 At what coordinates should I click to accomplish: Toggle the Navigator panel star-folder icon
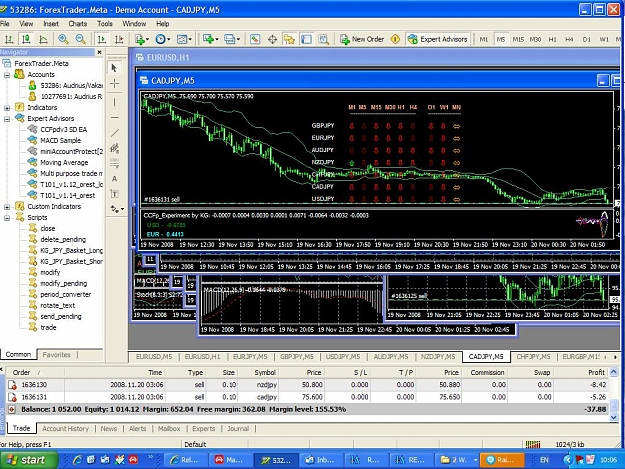[x=289, y=39]
